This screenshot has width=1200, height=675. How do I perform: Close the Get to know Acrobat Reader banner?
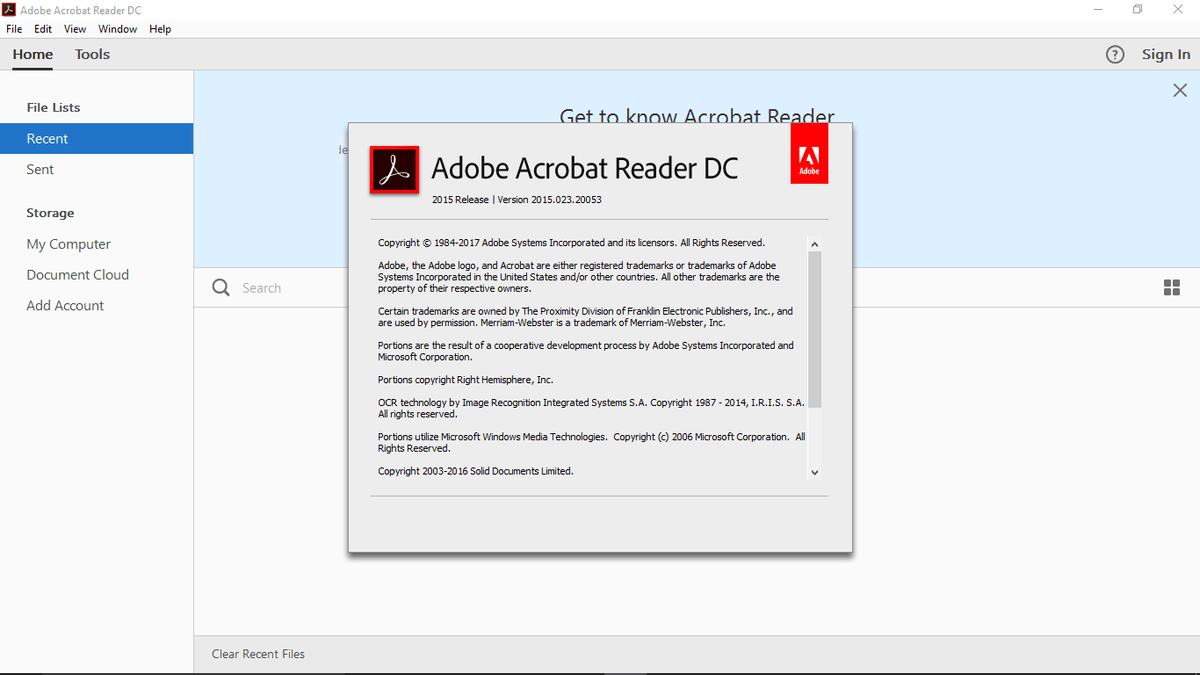click(1180, 91)
